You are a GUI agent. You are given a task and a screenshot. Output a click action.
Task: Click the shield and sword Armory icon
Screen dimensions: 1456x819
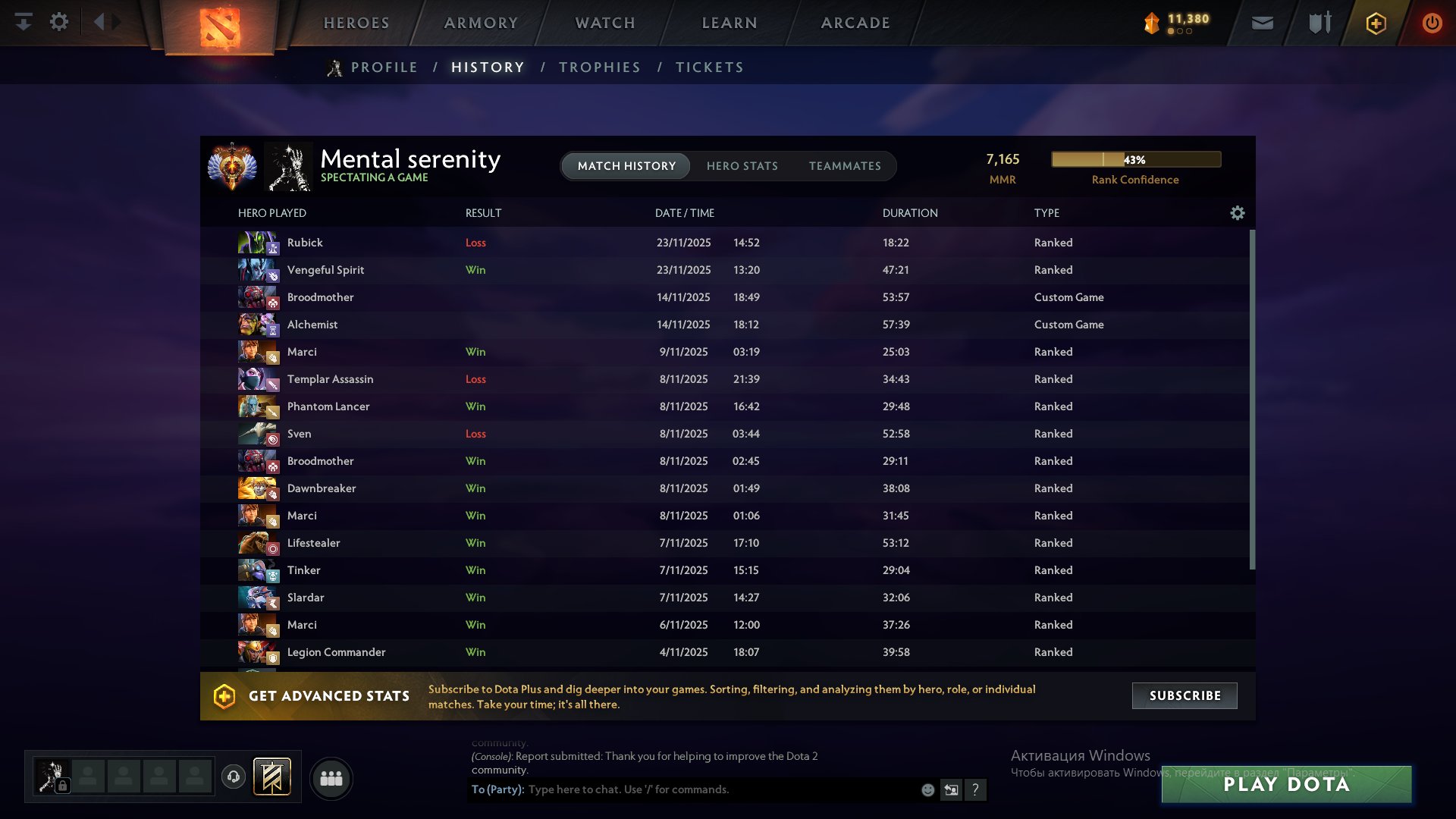[x=1319, y=23]
